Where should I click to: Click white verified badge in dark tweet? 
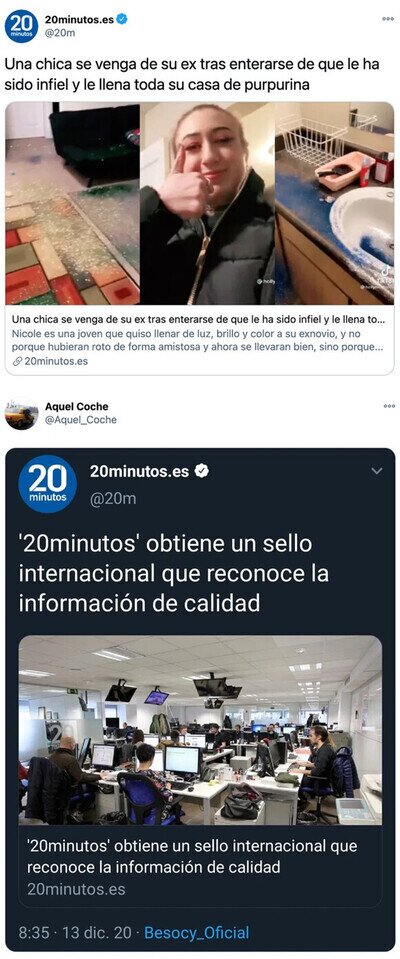202,471
